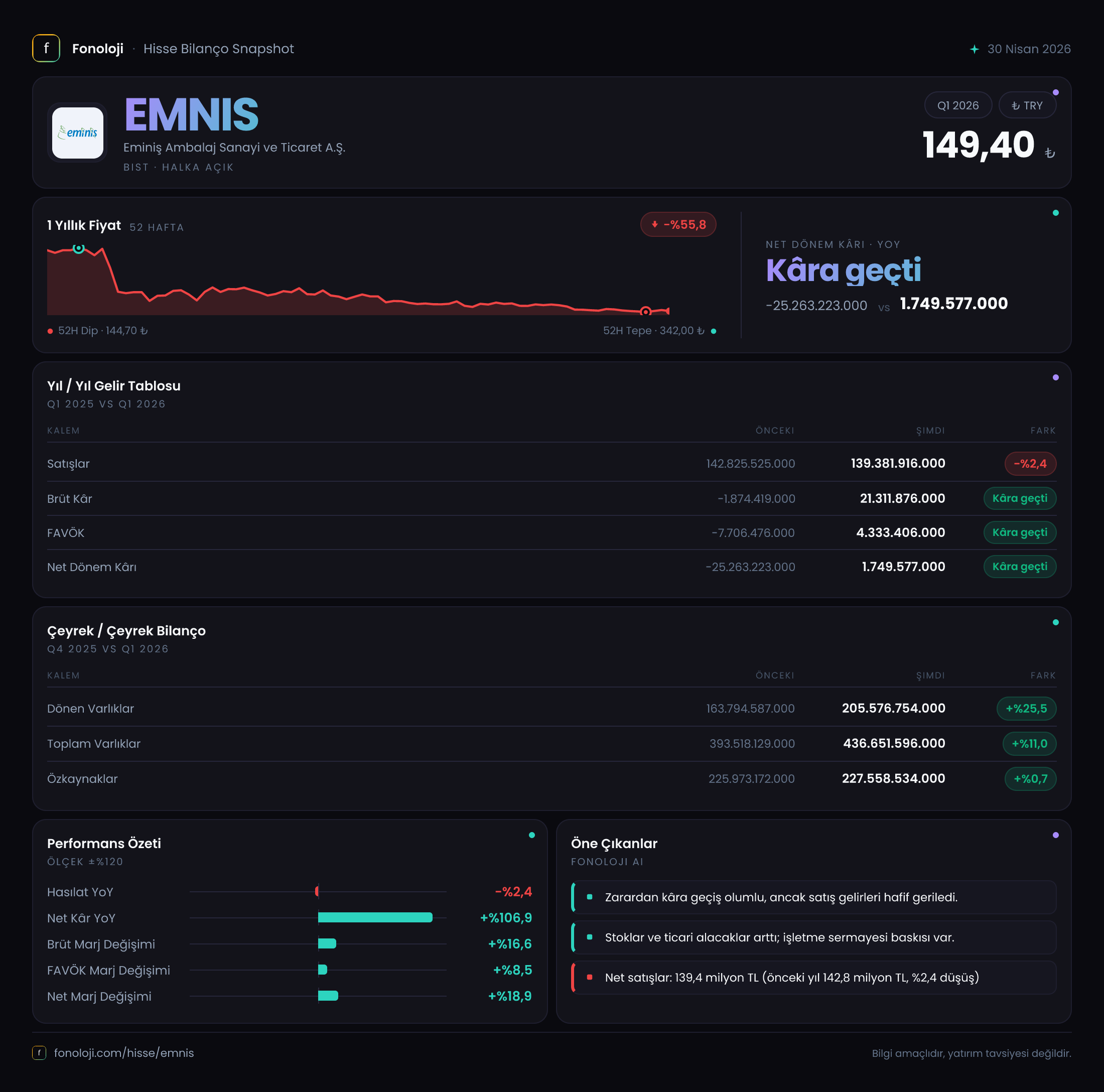Click the purple dot on Gelir Tablosu card
This screenshot has height=1092, width=1104.
click(x=1055, y=377)
